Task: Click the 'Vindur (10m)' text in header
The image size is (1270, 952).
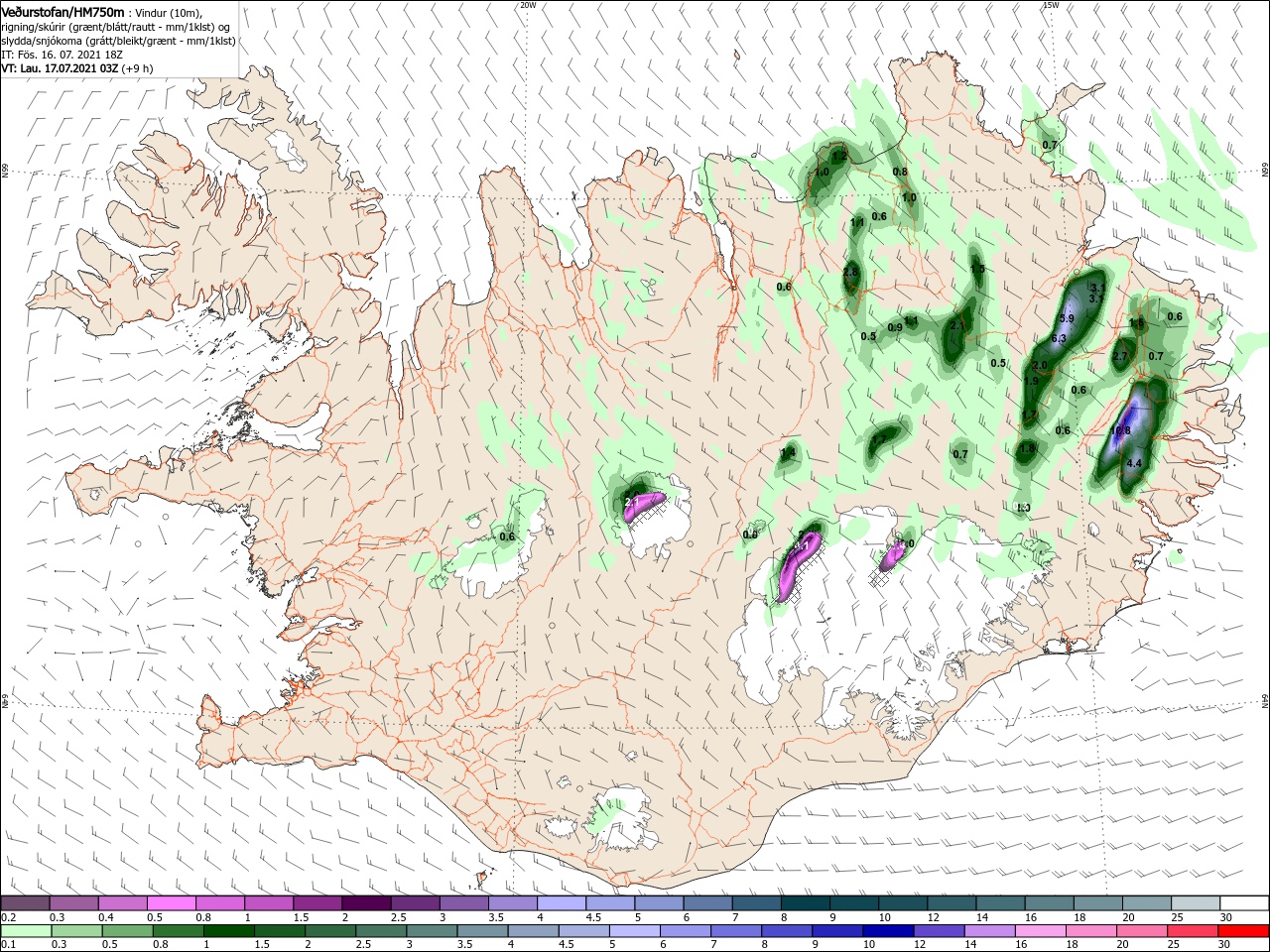Action: [x=169, y=12]
